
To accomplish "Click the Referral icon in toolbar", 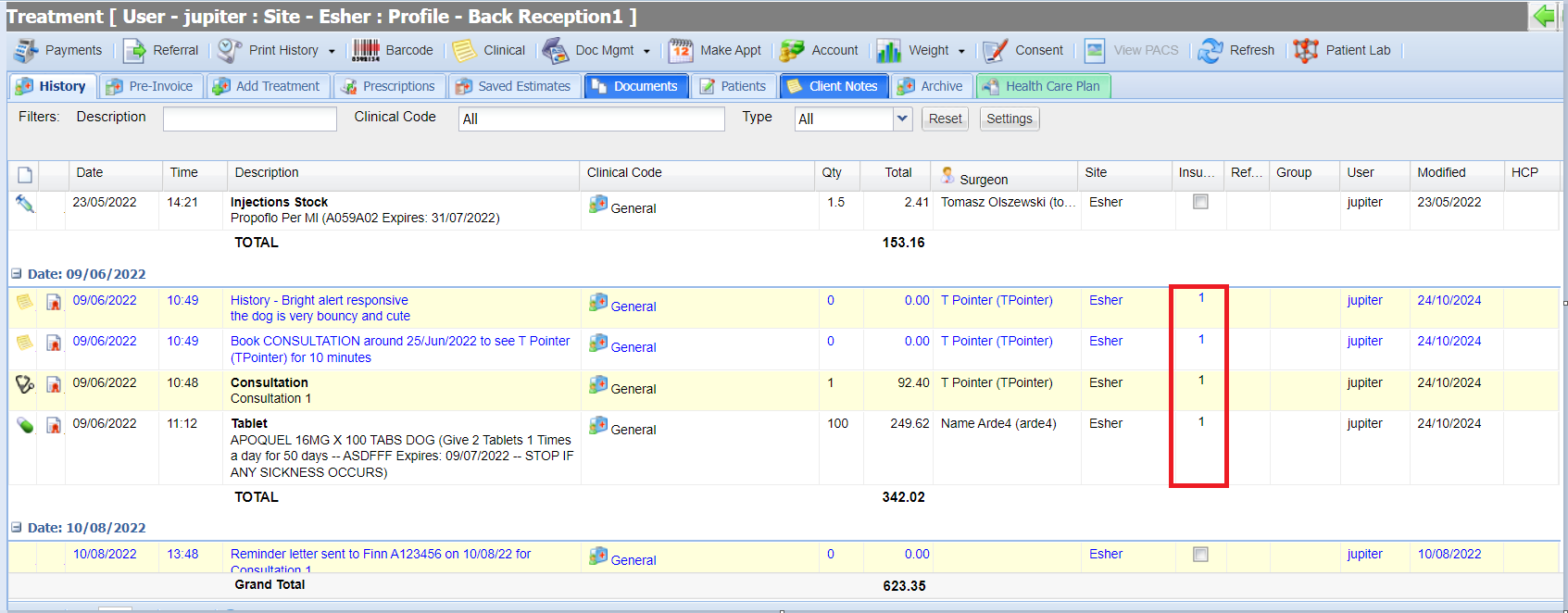I will 134,50.
